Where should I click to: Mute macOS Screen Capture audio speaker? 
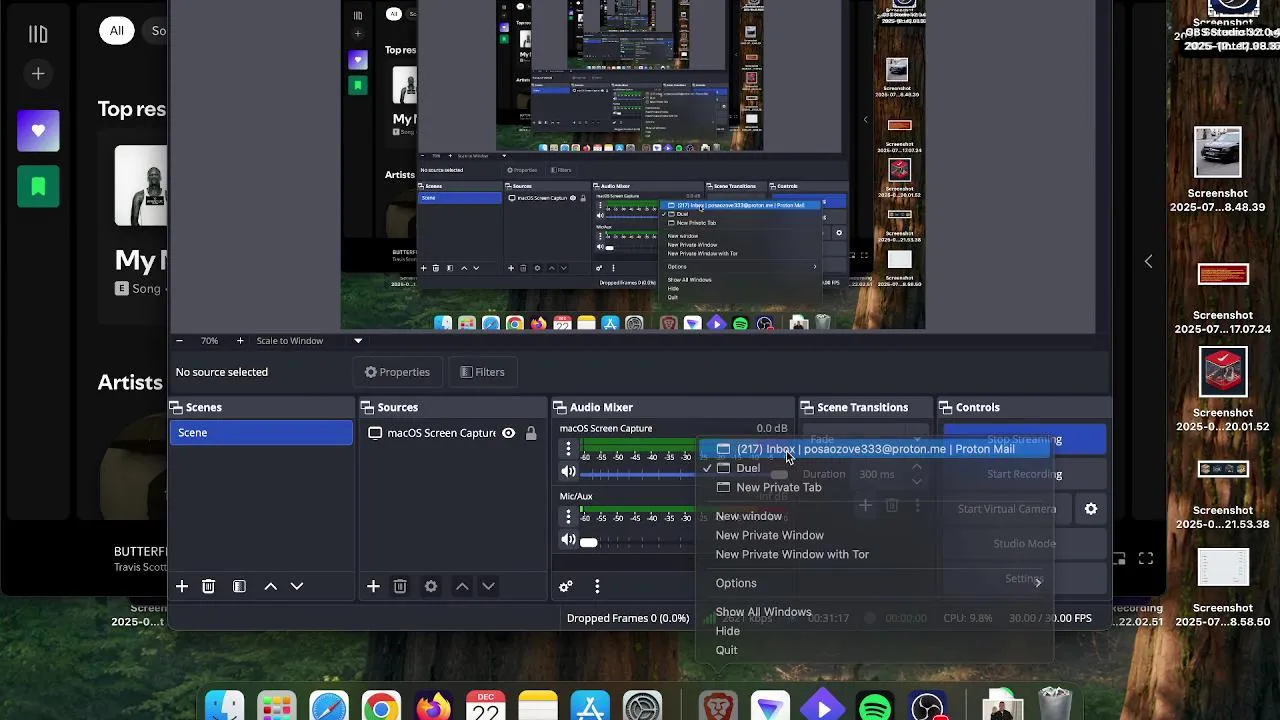568,472
